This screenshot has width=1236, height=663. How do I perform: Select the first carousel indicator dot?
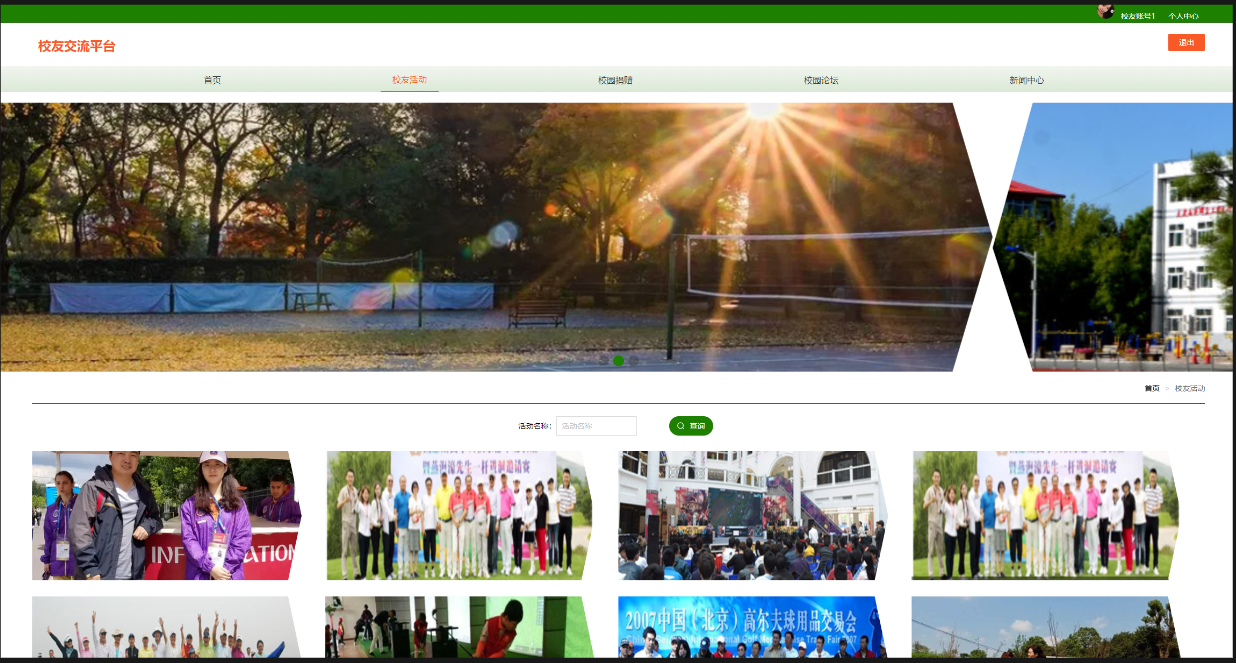[604, 361]
